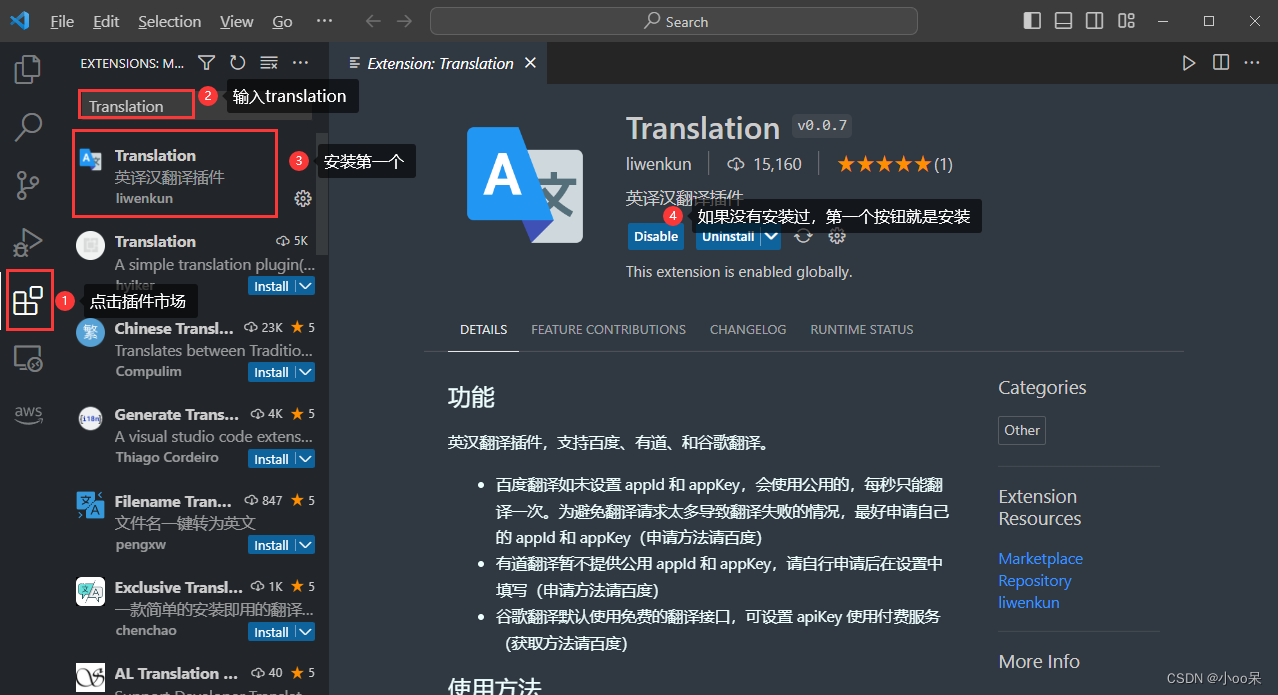The height and width of the screenshot is (695, 1278).
Task: Click the manage gear icon beside Uninstall
Action: [x=838, y=236]
